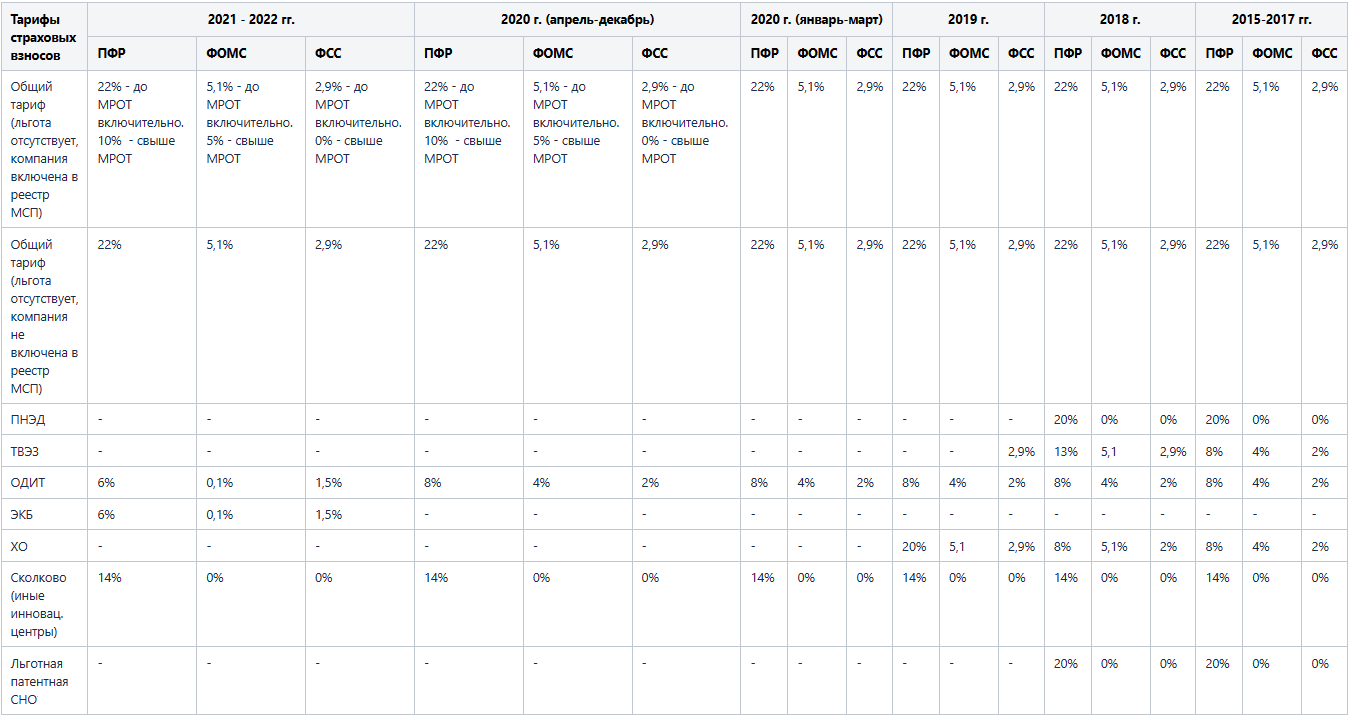Viewport: 1349px width, 717px height.
Task: Select the "2018 г." column group header
Action: tap(1119, 19)
